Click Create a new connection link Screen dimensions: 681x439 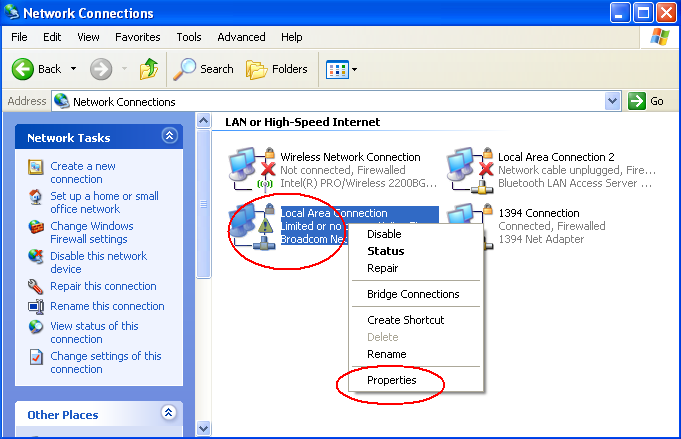point(83,172)
